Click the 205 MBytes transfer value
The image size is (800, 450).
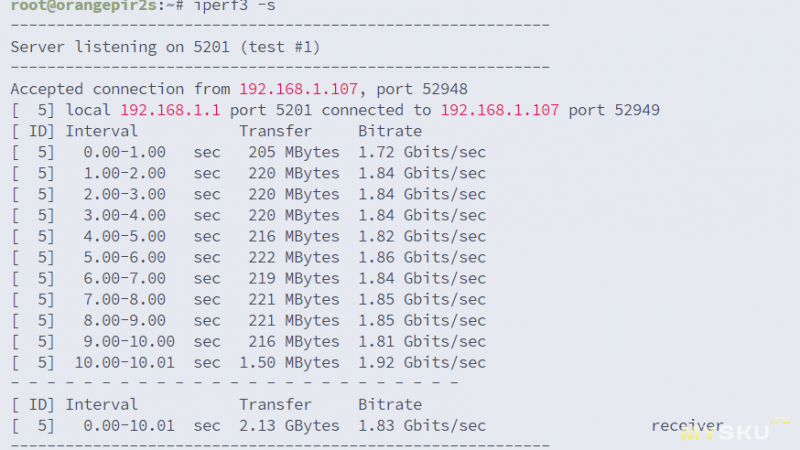293,152
